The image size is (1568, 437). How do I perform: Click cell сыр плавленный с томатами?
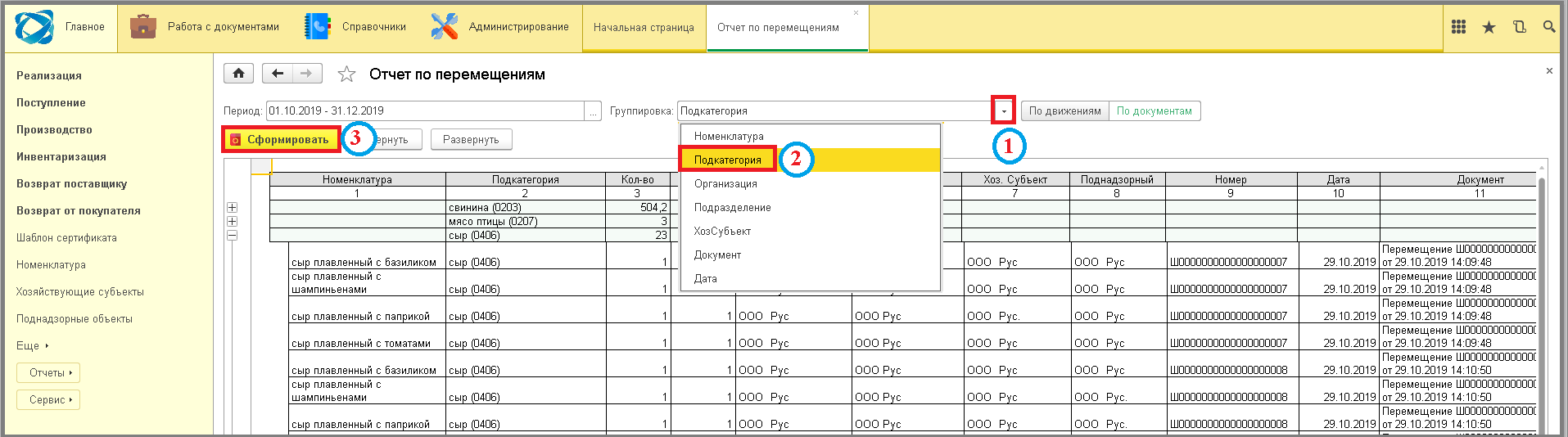367,337
